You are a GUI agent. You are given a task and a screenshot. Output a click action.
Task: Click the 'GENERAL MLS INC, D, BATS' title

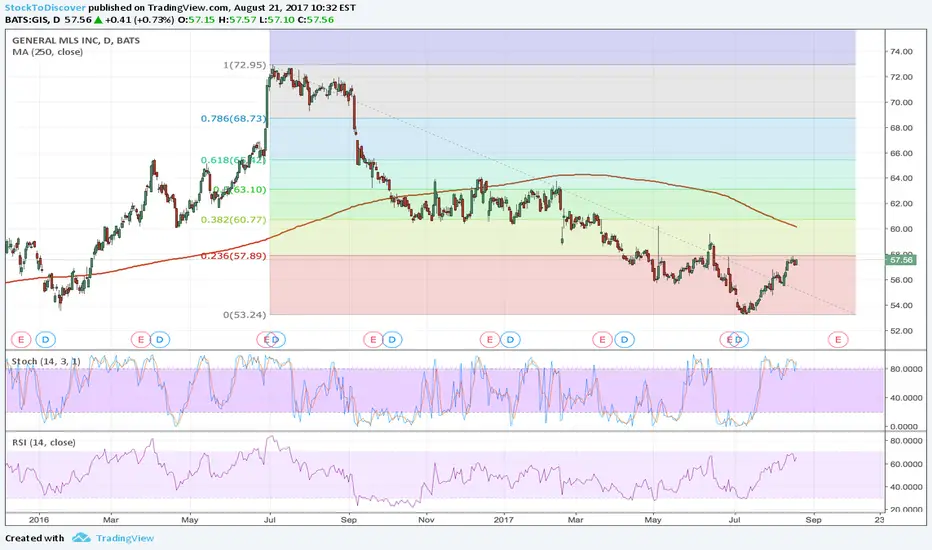(x=76, y=40)
